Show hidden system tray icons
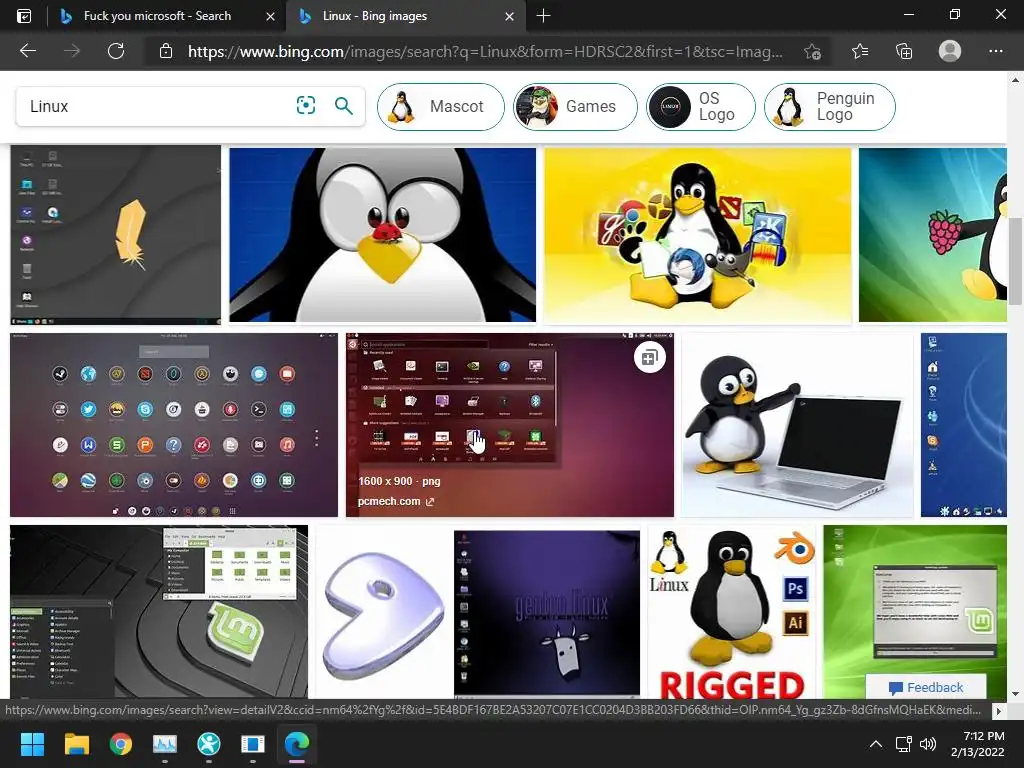The width and height of the screenshot is (1024, 768). 876,744
